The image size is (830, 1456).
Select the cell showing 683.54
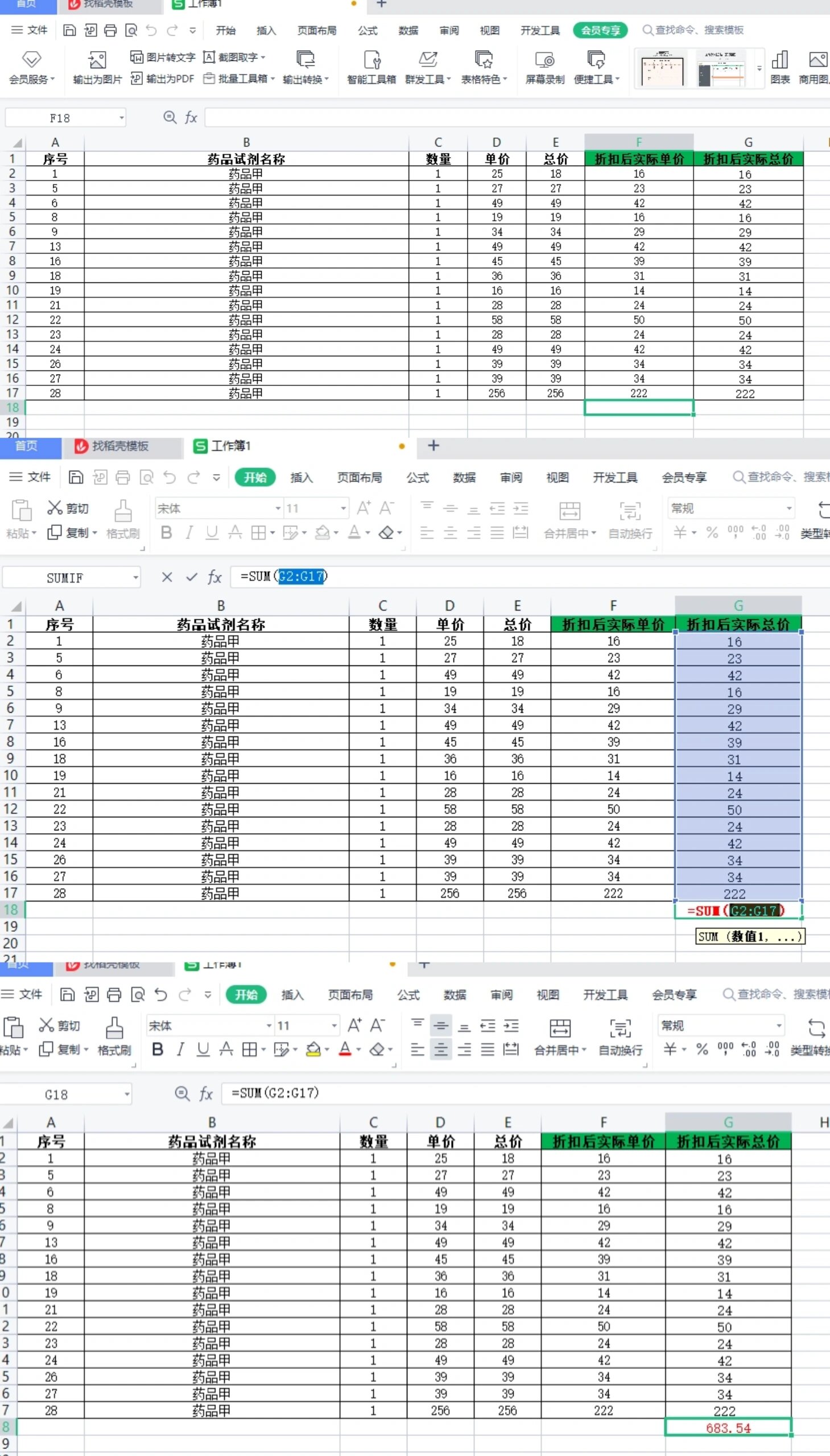pos(728,1429)
